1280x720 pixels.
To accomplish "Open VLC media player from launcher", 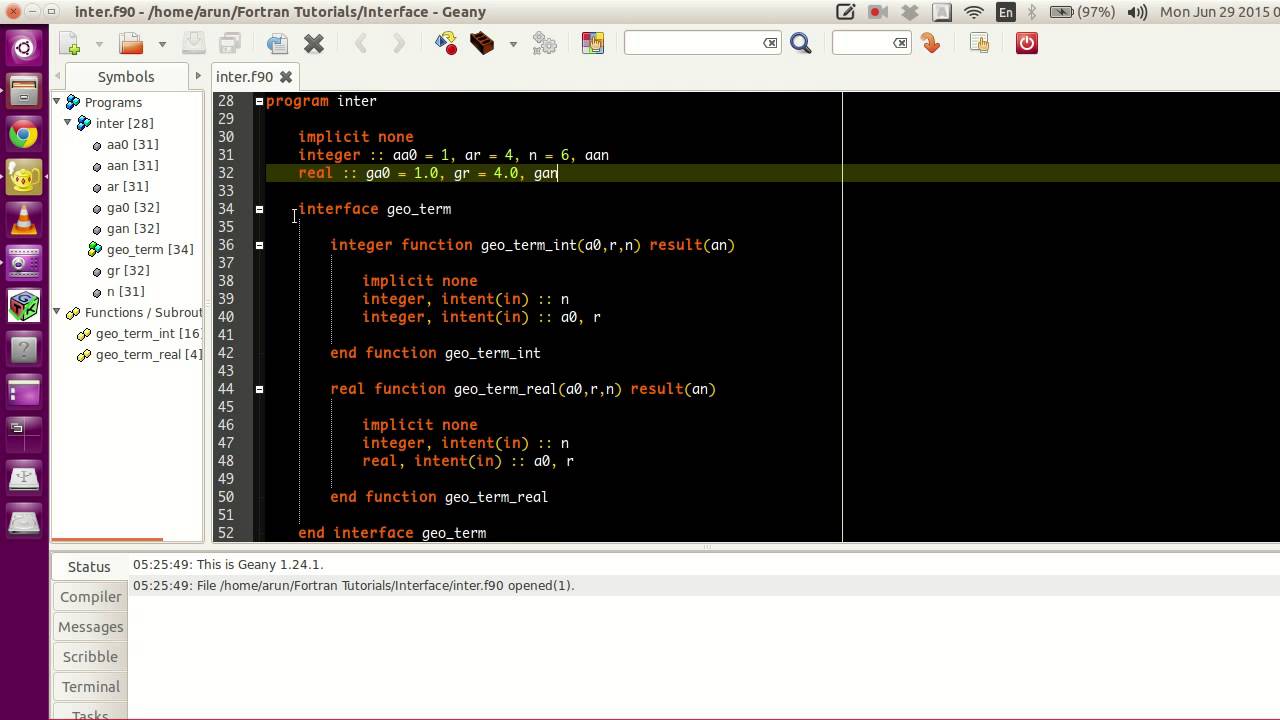I will (24, 220).
